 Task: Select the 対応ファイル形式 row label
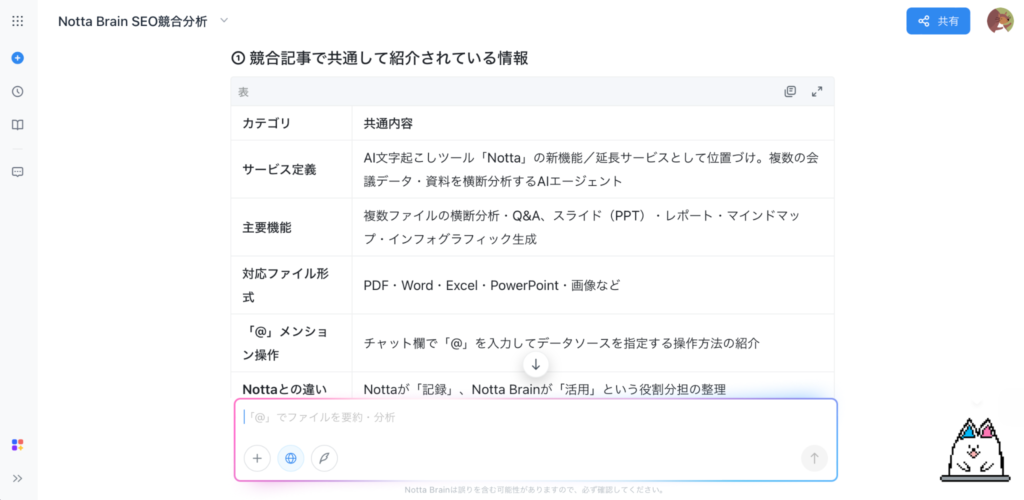coord(285,285)
